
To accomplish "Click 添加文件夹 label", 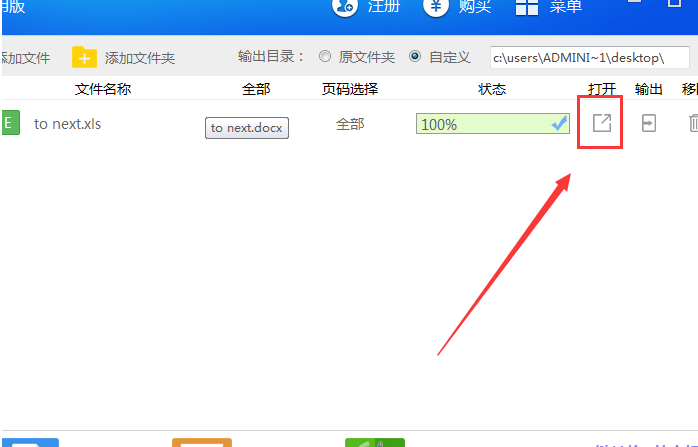I will (x=140, y=58).
